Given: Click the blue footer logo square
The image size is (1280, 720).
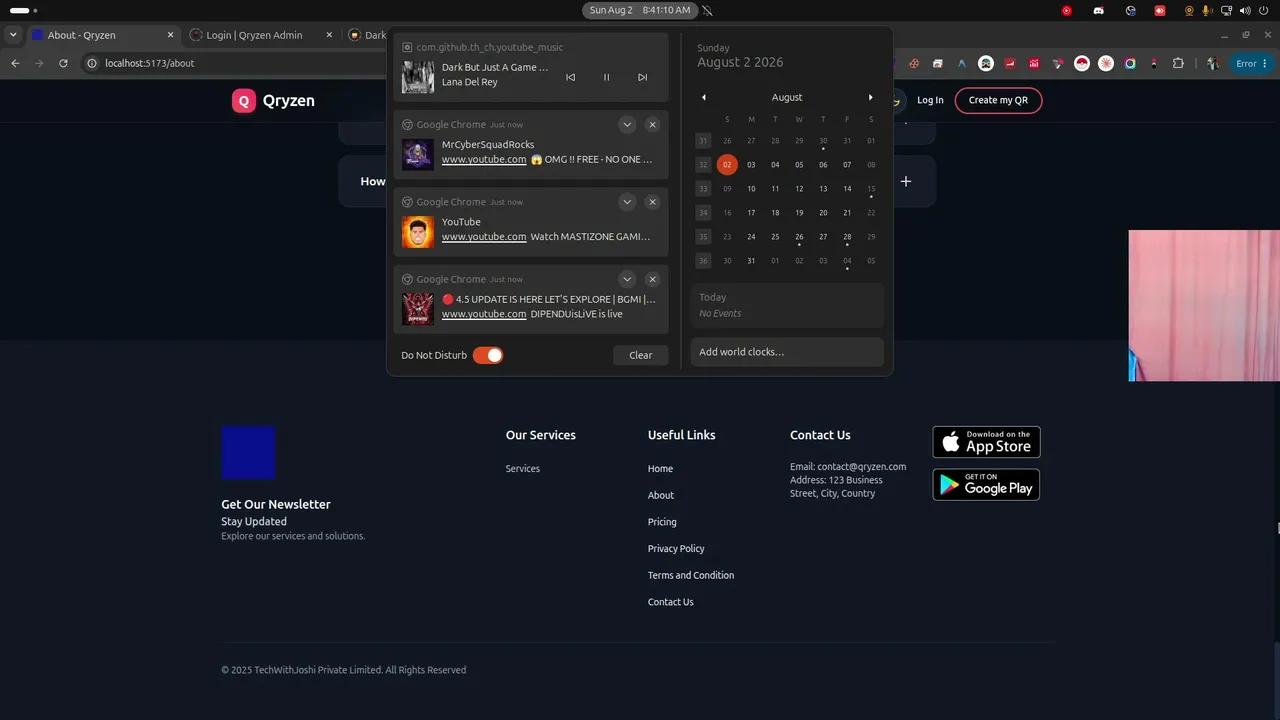Looking at the screenshot, I should point(248,452).
